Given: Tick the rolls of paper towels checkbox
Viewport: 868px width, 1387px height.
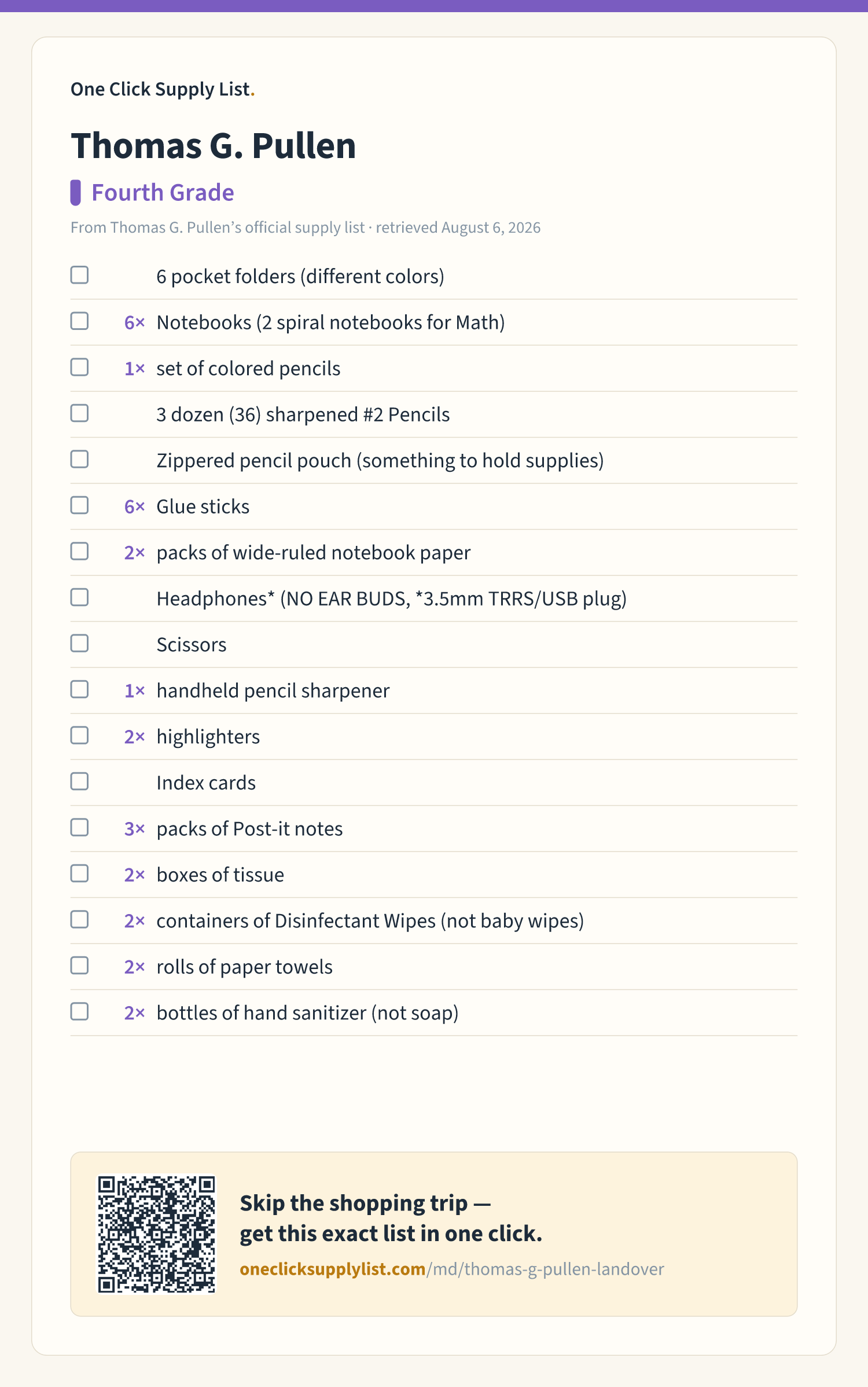Looking at the screenshot, I should coord(79,966).
